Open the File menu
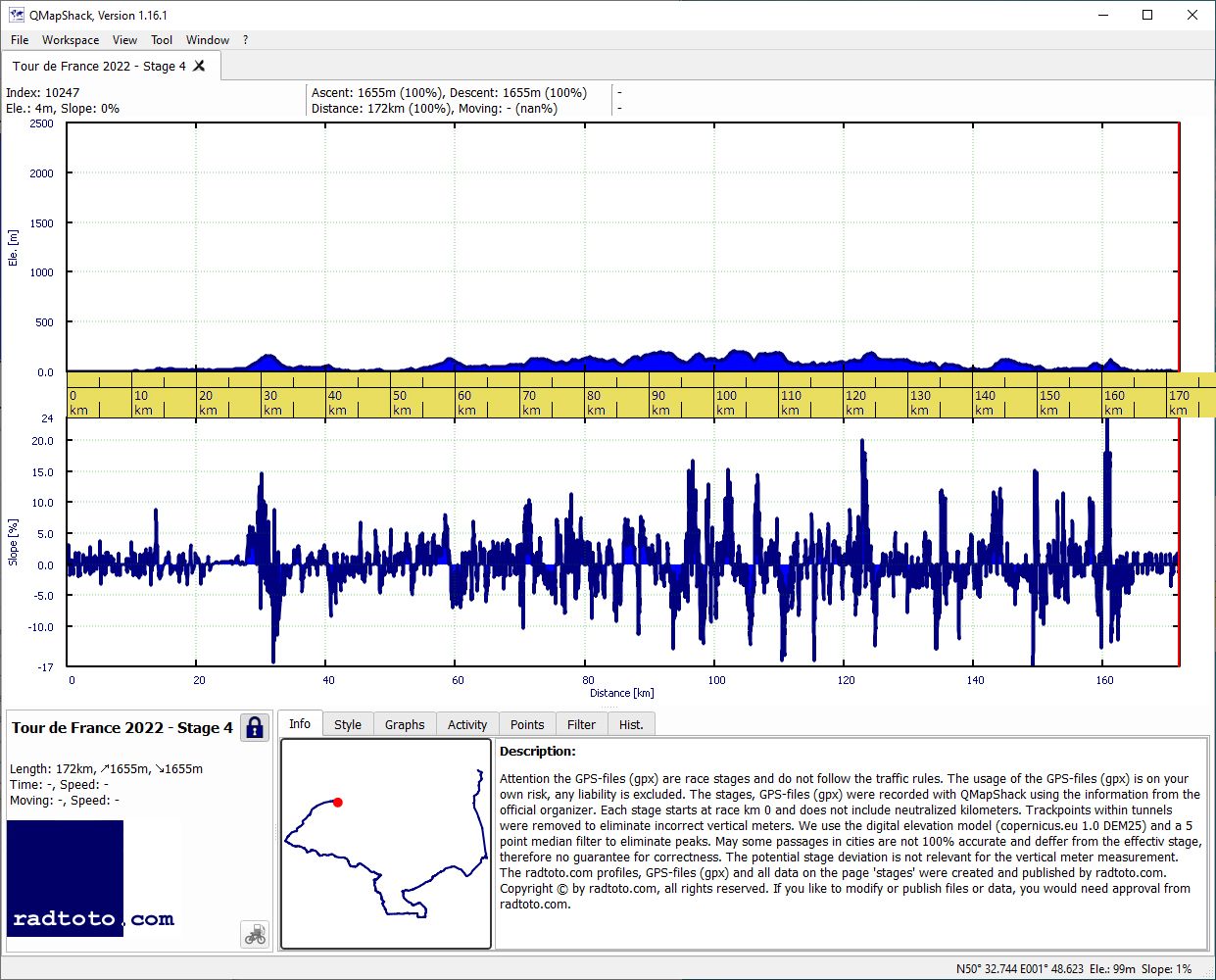Image resolution: width=1216 pixels, height=980 pixels. point(20,40)
